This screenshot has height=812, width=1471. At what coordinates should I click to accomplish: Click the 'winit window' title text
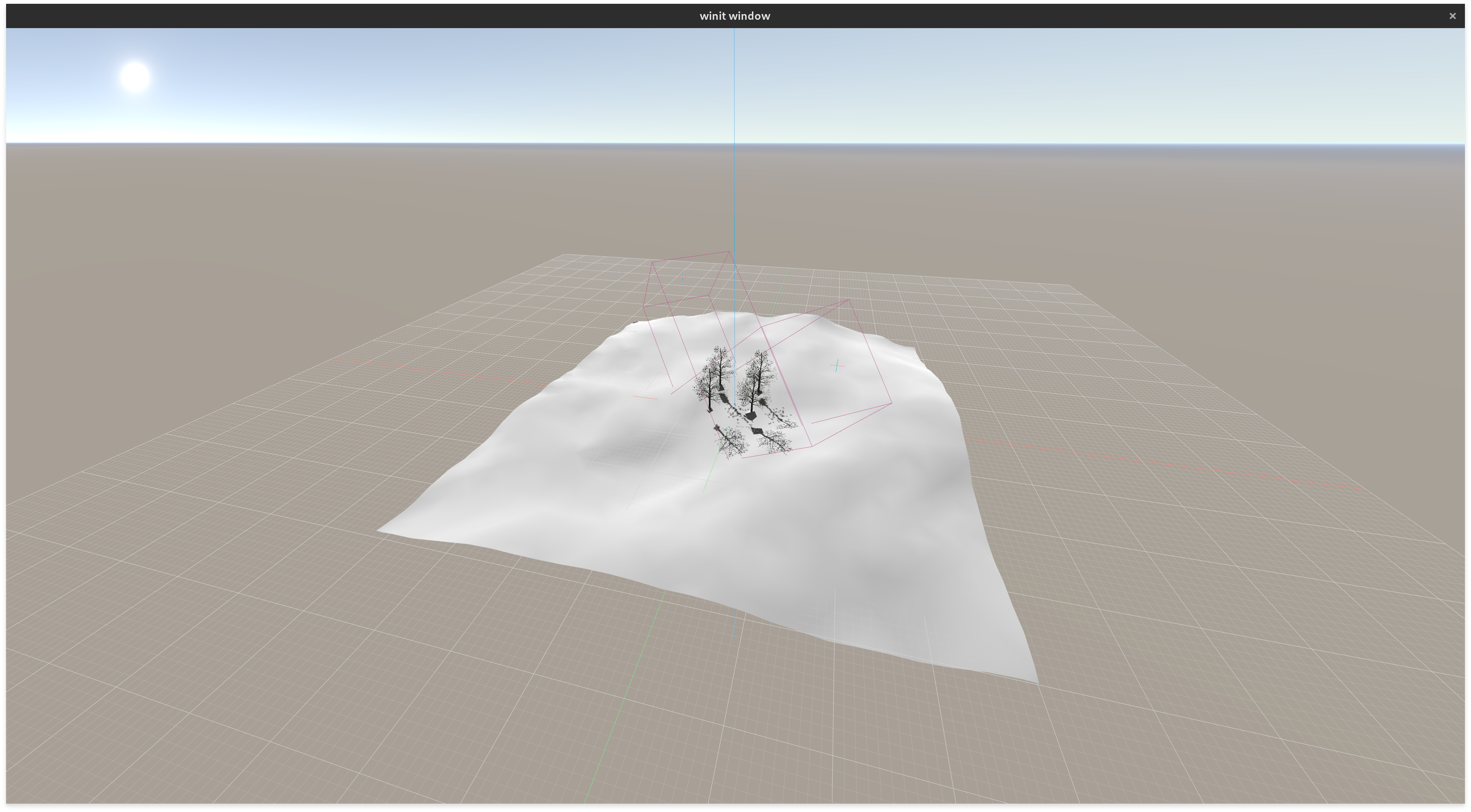734,16
